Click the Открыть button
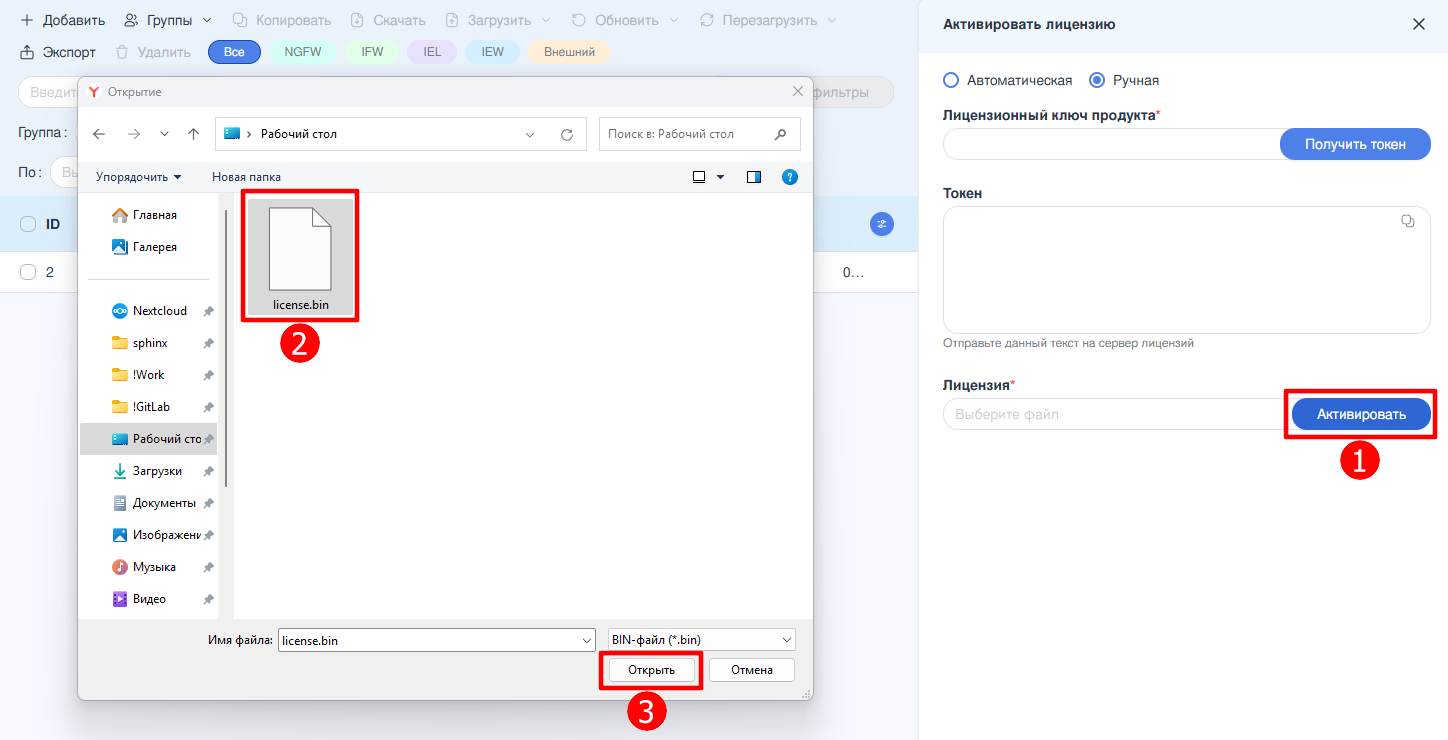This screenshot has width=1448, height=740. click(x=651, y=670)
